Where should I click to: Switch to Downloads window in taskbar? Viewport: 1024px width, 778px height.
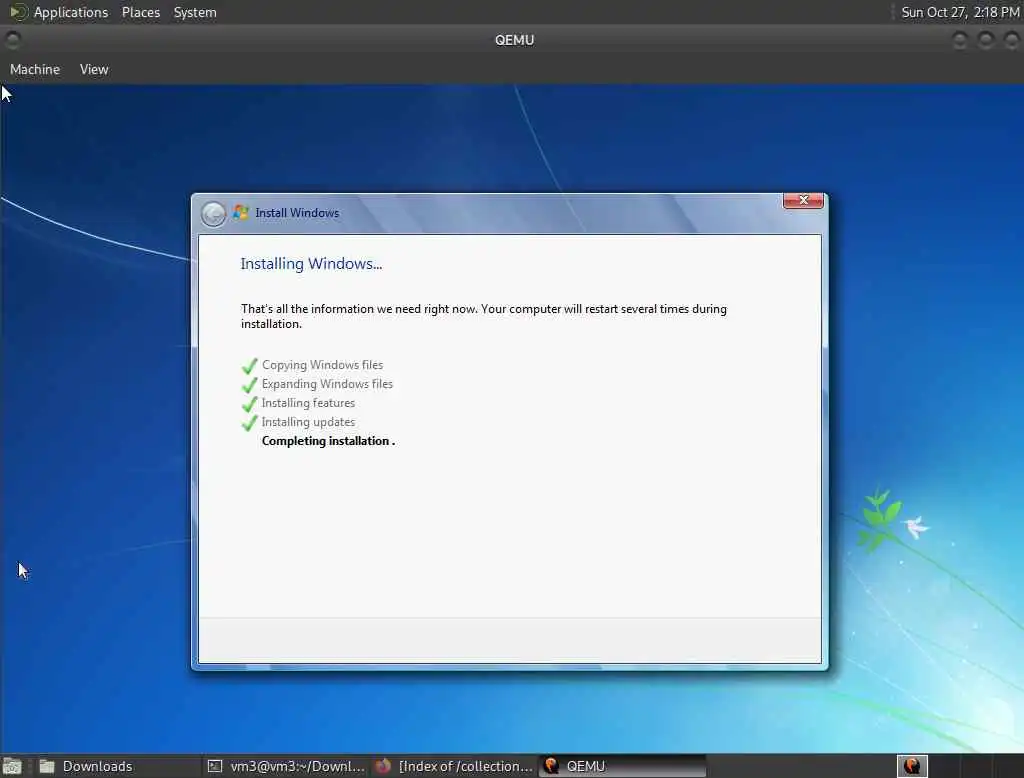tap(118, 766)
